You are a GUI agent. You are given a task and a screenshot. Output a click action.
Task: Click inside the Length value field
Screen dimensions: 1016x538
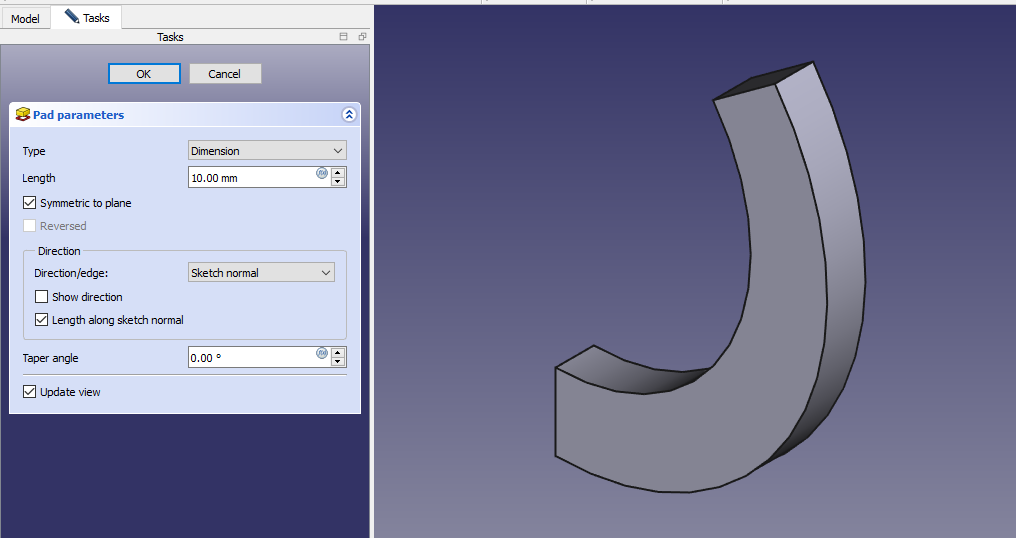(x=250, y=178)
